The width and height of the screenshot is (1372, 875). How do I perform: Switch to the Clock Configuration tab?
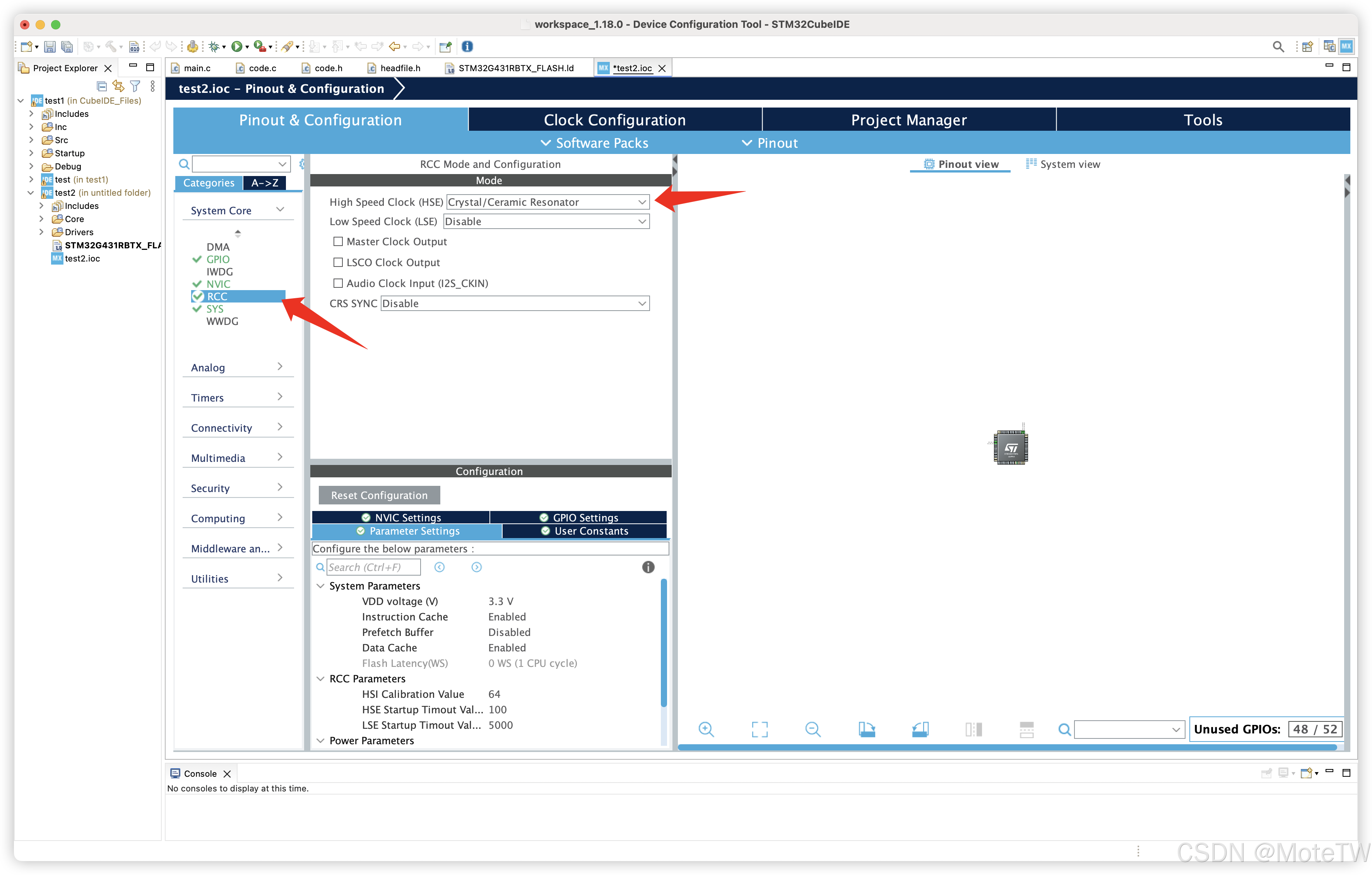(x=614, y=120)
